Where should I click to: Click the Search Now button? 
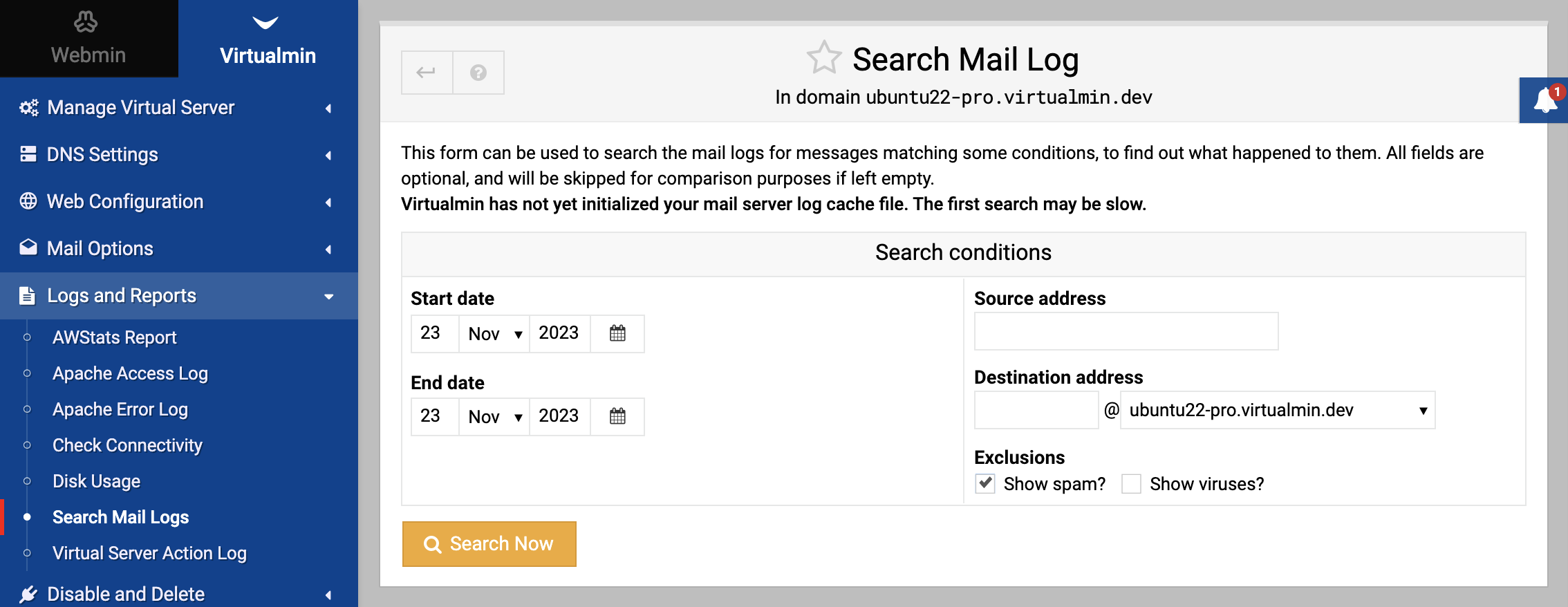click(489, 544)
